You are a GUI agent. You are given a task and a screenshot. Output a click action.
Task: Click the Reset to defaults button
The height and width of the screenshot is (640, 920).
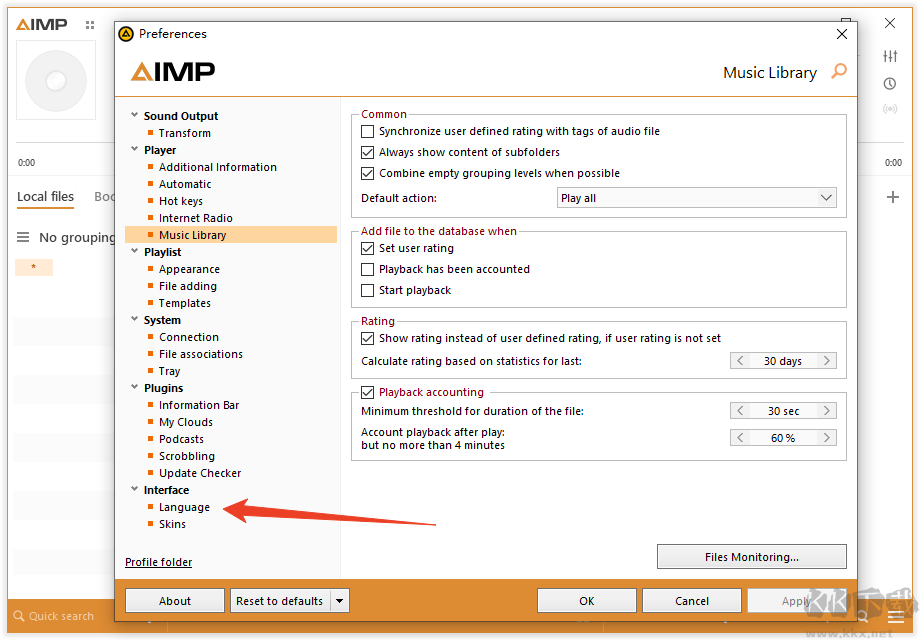pyautogui.click(x=280, y=601)
